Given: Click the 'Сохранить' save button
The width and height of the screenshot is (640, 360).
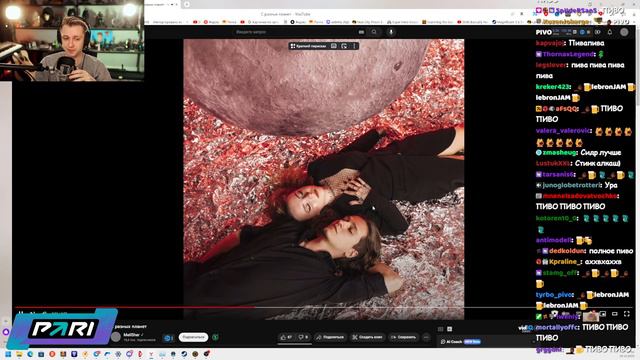Looking at the screenshot, I should [403, 337].
